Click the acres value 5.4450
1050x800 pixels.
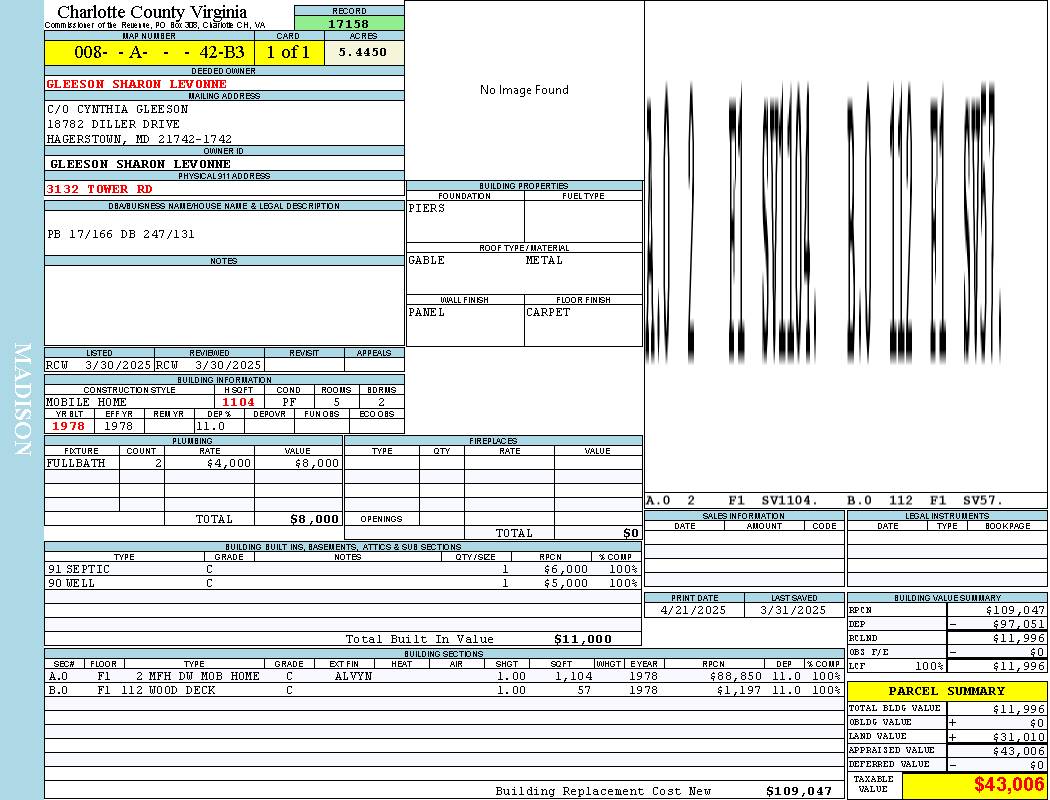tap(362, 52)
